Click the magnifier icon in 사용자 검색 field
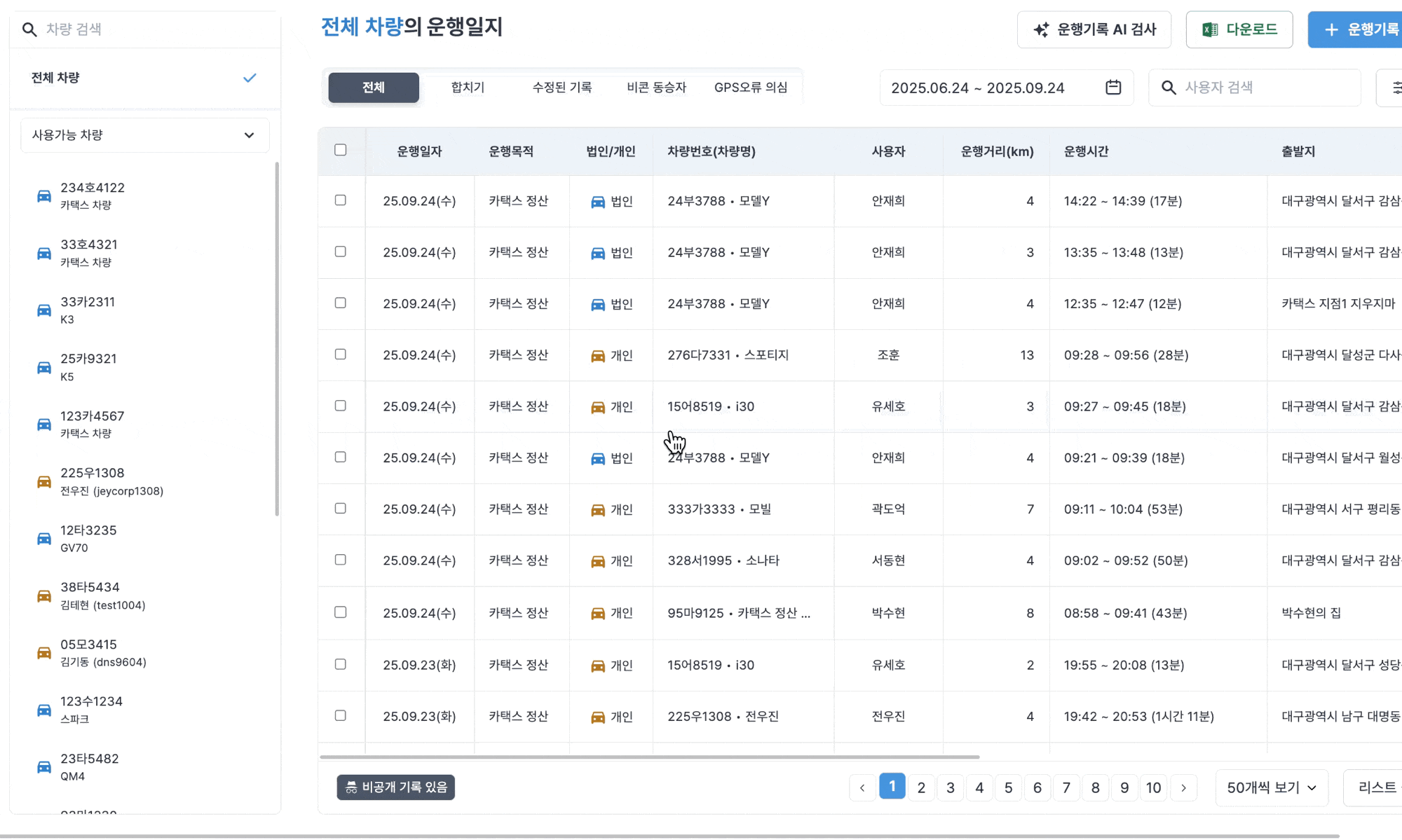Viewport: 1402px width, 840px height. pos(1169,88)
